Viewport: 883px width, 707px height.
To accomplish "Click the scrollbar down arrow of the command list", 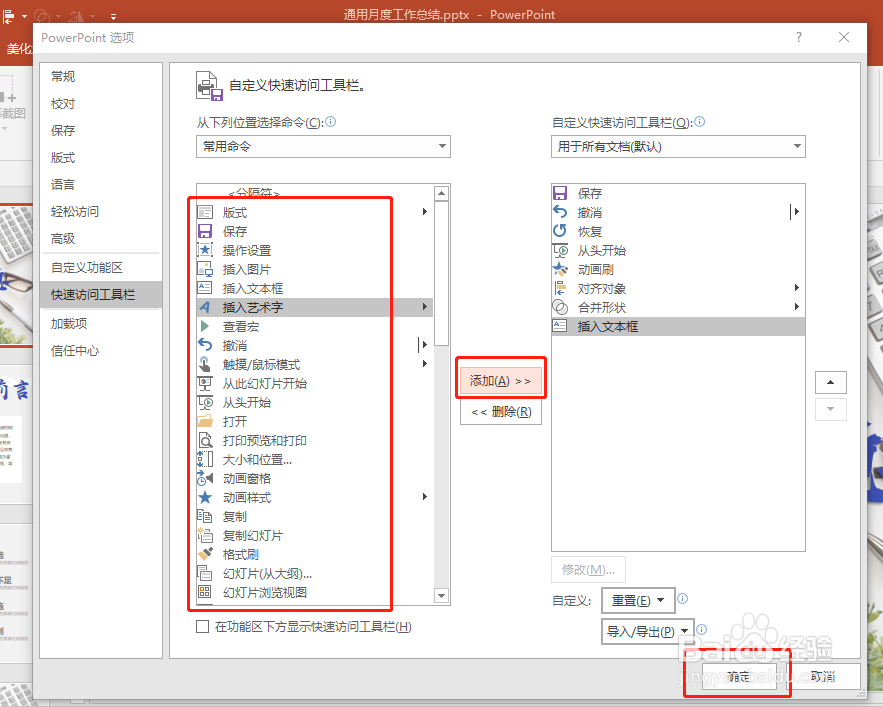I will pyautogui.click(x=441, y=596).
